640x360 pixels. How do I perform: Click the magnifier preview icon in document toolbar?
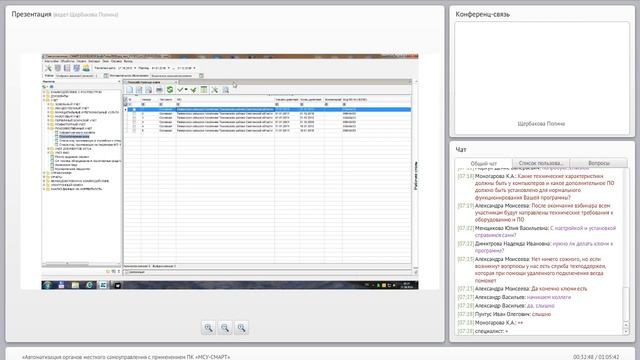click(x=225, y=90)
